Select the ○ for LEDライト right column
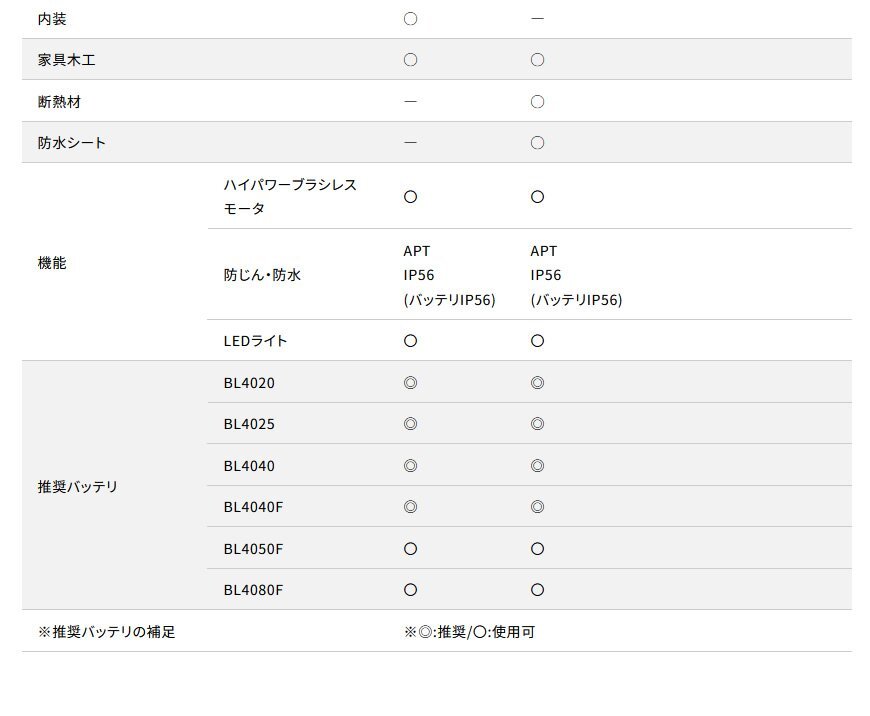870x716 pixels. pyautogui.click(x=537, y=340)
